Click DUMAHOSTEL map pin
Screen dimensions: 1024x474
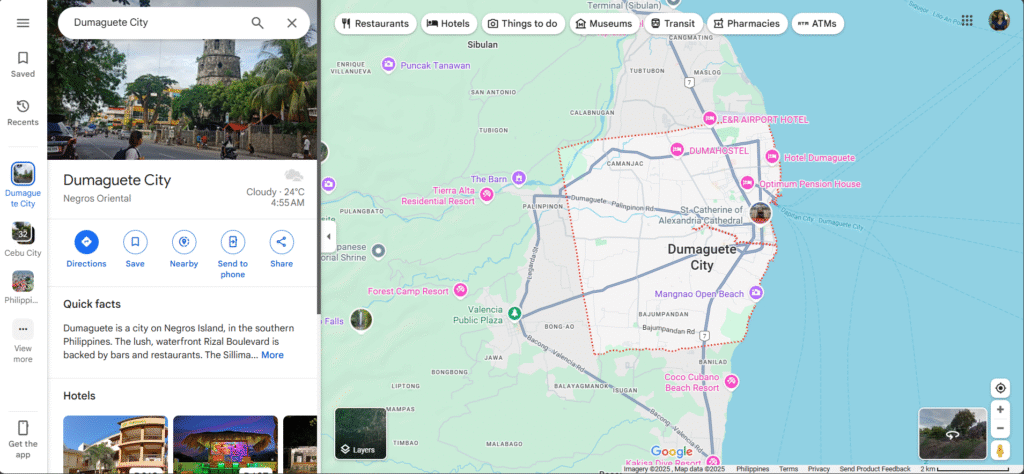pos(677,150)
